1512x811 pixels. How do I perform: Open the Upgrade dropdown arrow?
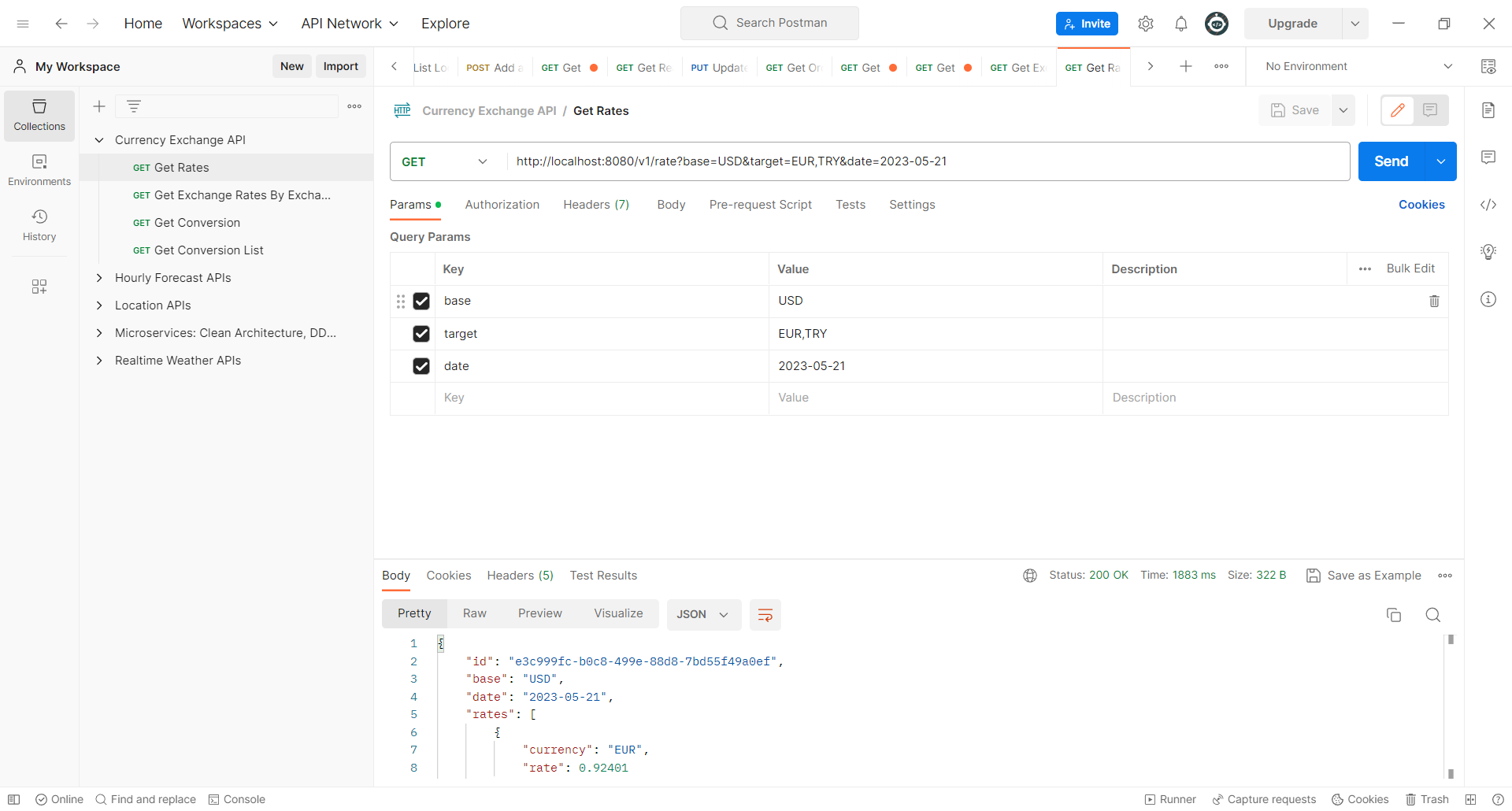pyautogui.click(x=1355, y=24)
